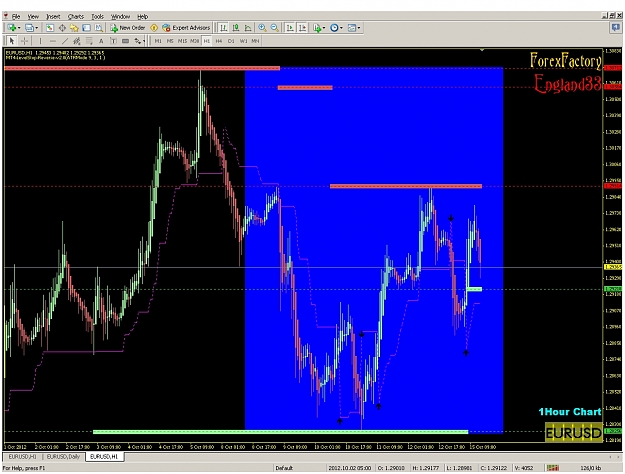Open the Strategy Tester
Screen dimensions: 625x474
pos(98,28)
